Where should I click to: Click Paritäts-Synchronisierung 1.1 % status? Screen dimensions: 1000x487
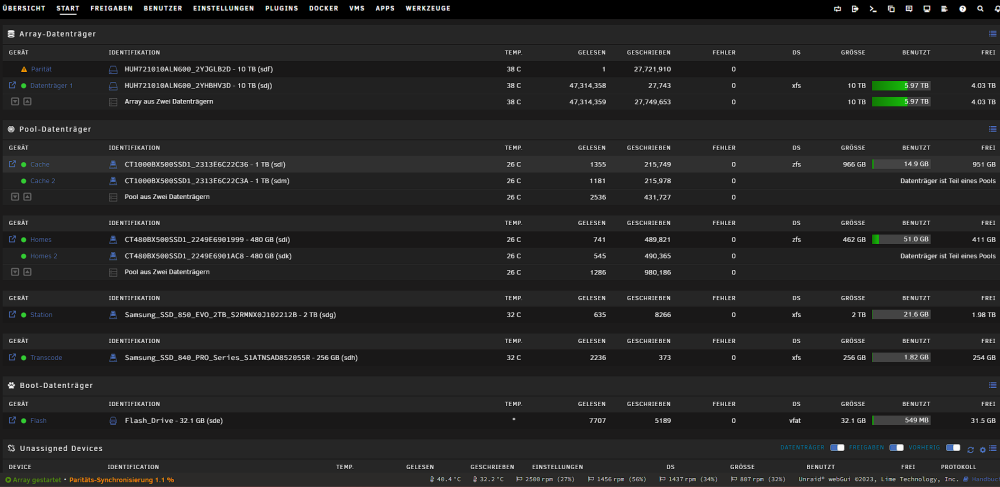121,479
